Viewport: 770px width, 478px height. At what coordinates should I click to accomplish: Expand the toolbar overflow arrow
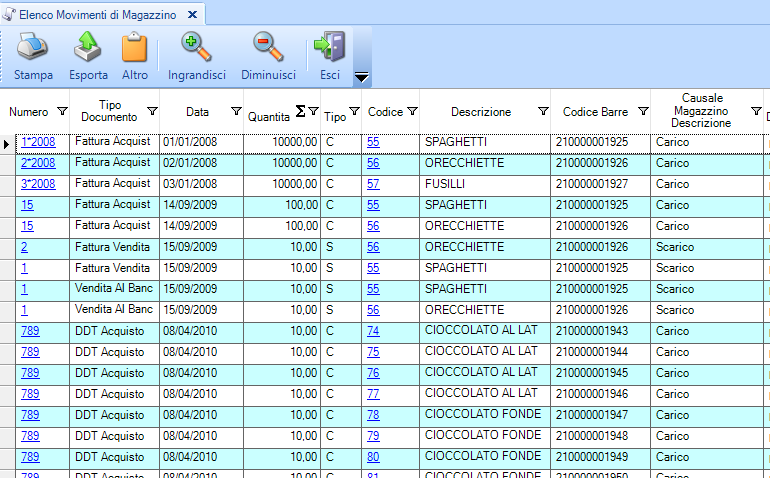pyautogui.click(x=362, y=77)
